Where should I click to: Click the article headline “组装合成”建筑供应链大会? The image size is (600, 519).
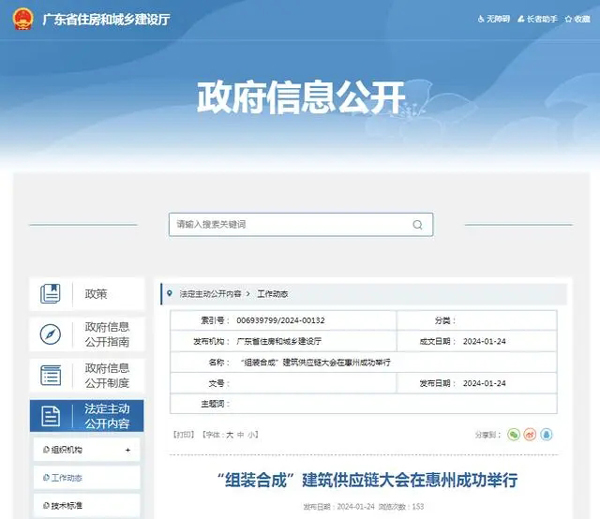[x=367, y=480]
